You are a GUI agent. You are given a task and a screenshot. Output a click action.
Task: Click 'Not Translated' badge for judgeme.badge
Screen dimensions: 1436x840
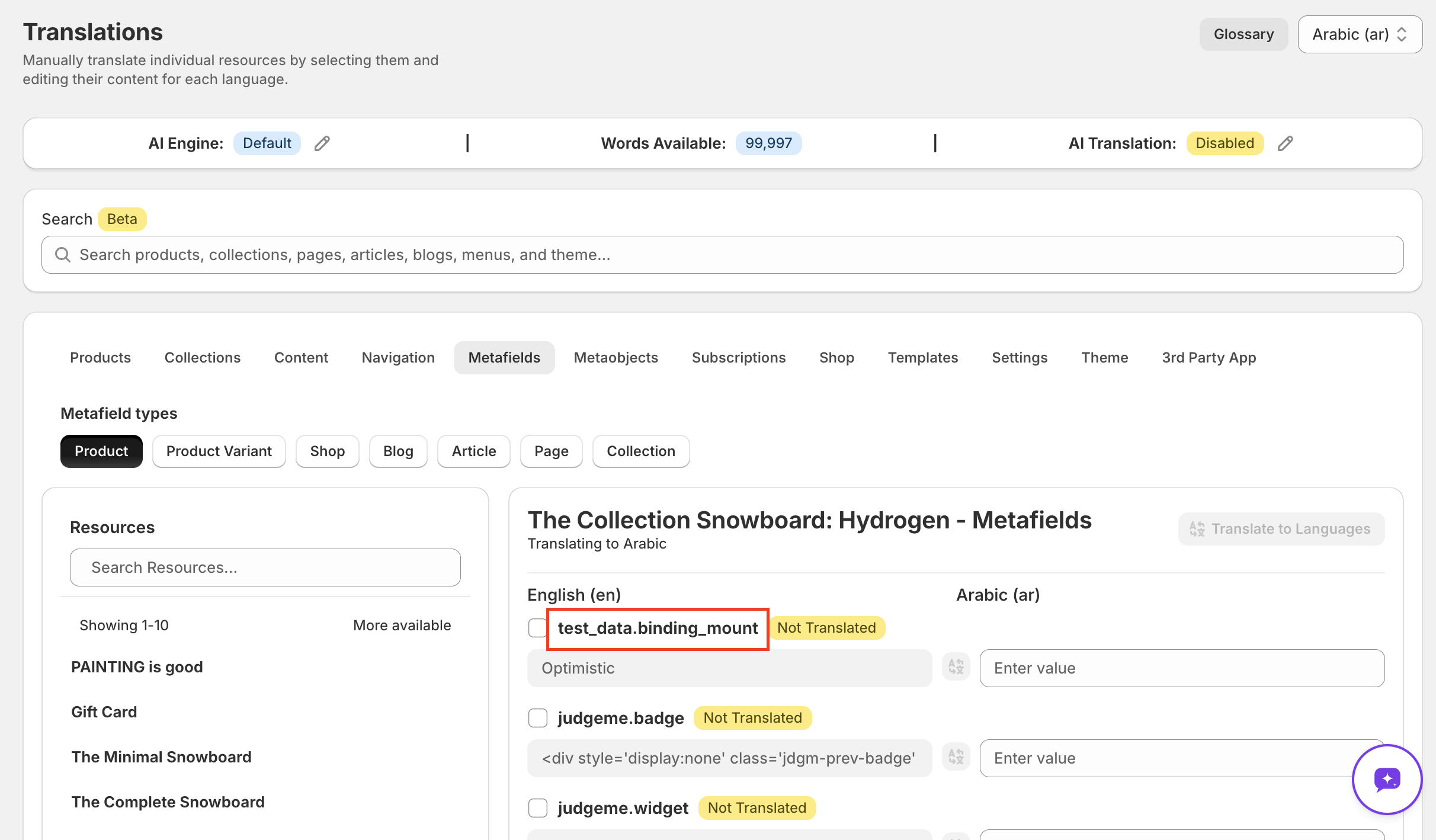pos(752,718)
